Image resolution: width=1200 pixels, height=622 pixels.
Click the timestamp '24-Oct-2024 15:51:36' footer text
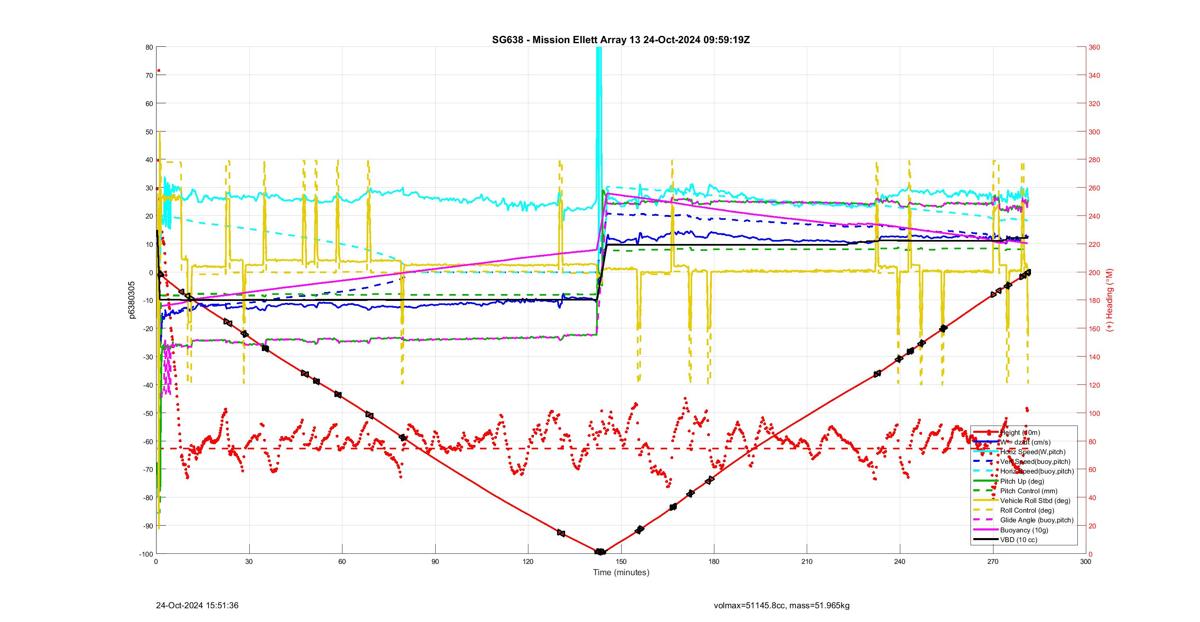point(197,605)
